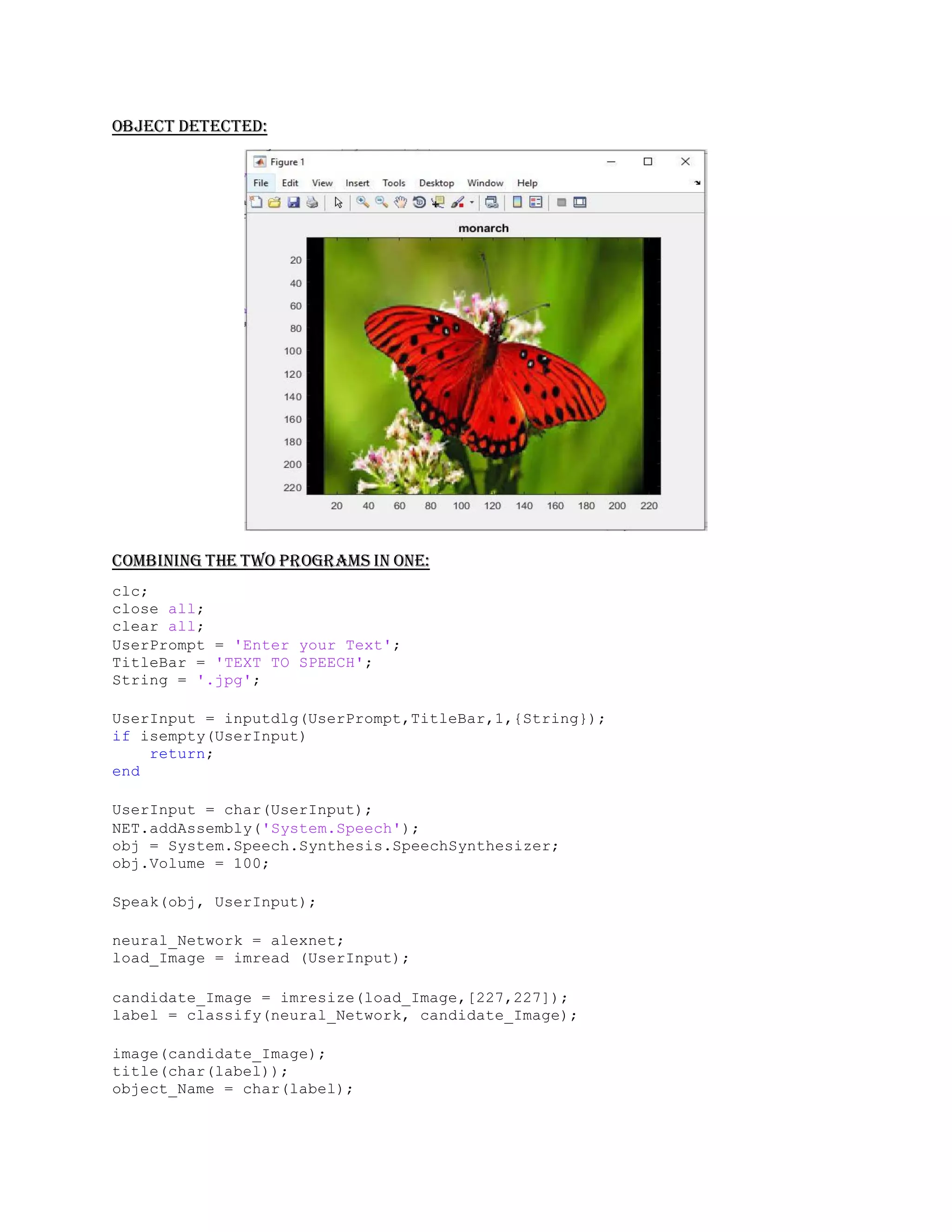
Task: Click the butterfly image in the axes
Action: click(483, 366)
